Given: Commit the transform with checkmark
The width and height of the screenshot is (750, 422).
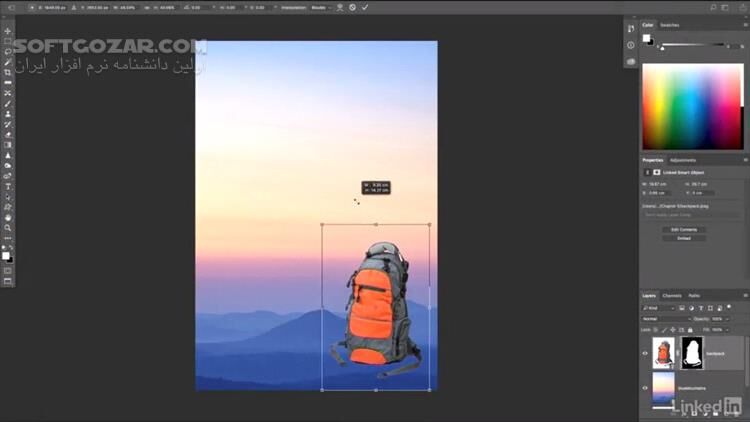Looking at the screenshot, I should [365, 7].
